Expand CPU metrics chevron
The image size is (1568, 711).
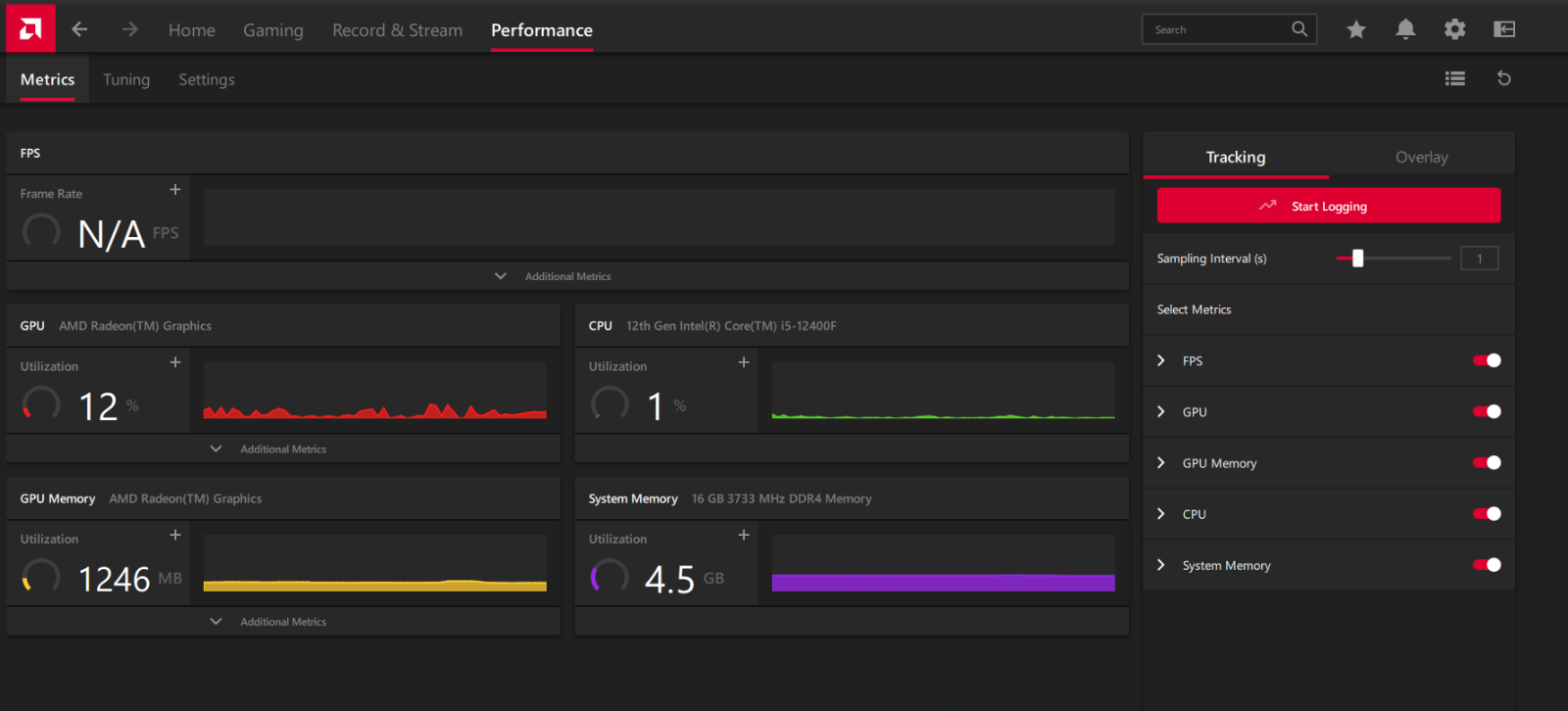pyautogui.click(x=1161, y=513)
